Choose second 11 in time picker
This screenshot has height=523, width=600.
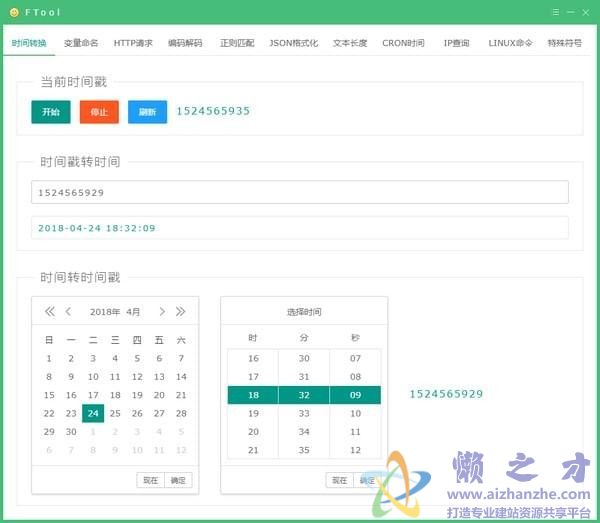355,432
